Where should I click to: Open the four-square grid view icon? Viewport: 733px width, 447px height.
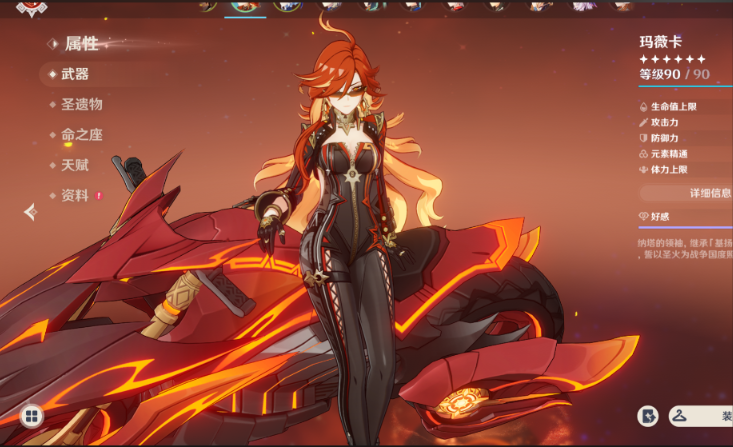coord(32,416)
